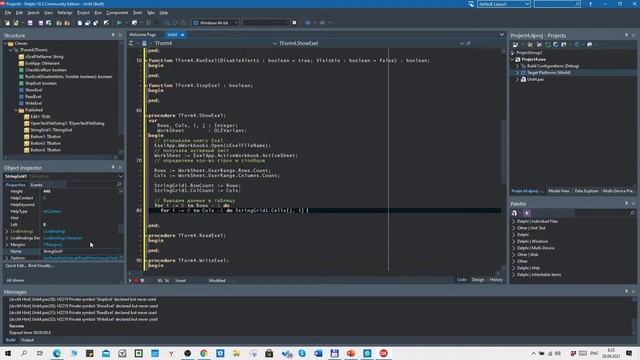Click the Open file folder icon in toolbar
Image resolution: width=640 pixels, height=360 pixels.
tap(16, 23)
